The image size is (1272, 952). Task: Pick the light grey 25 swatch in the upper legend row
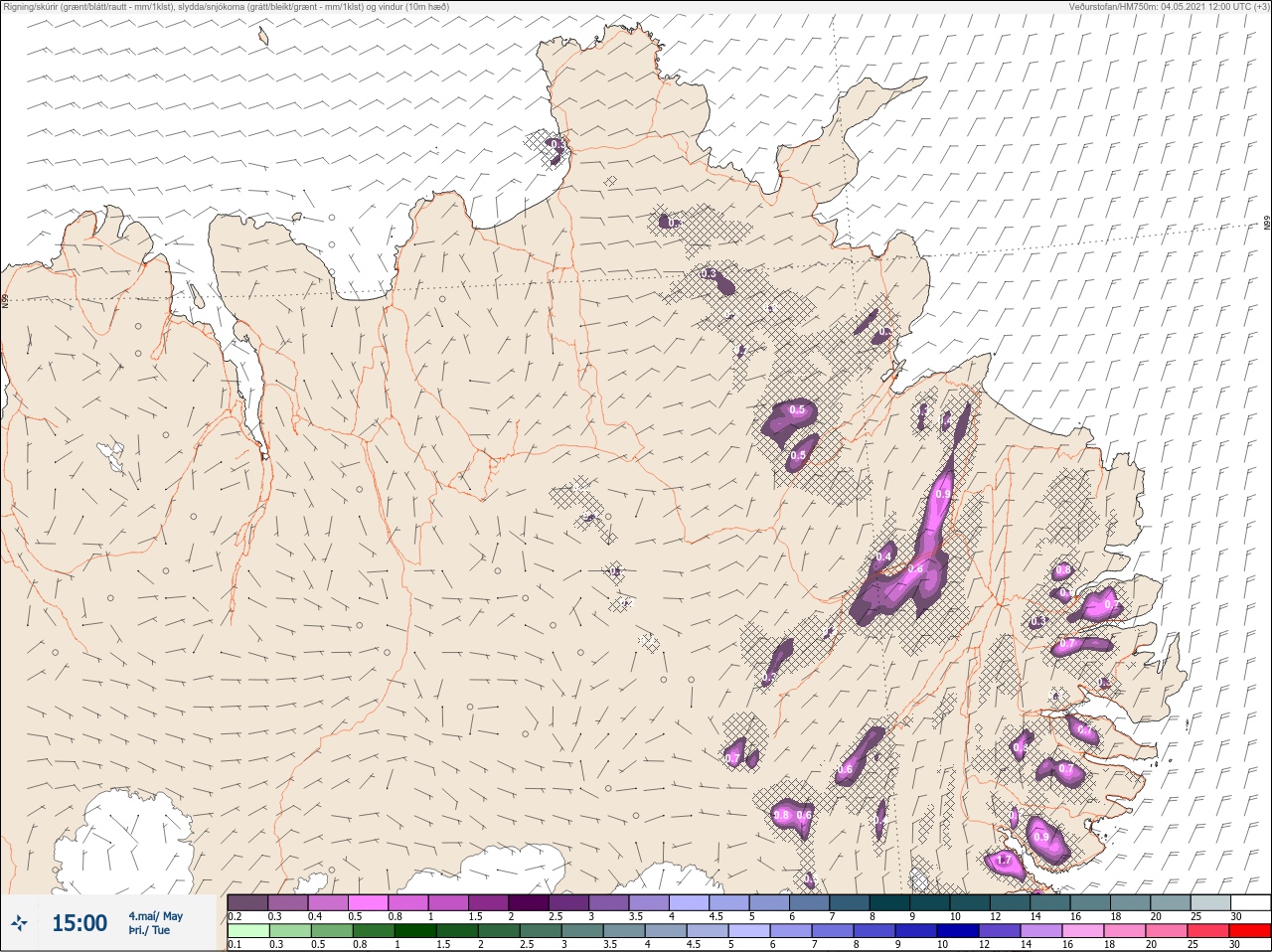pos(1209,902)
